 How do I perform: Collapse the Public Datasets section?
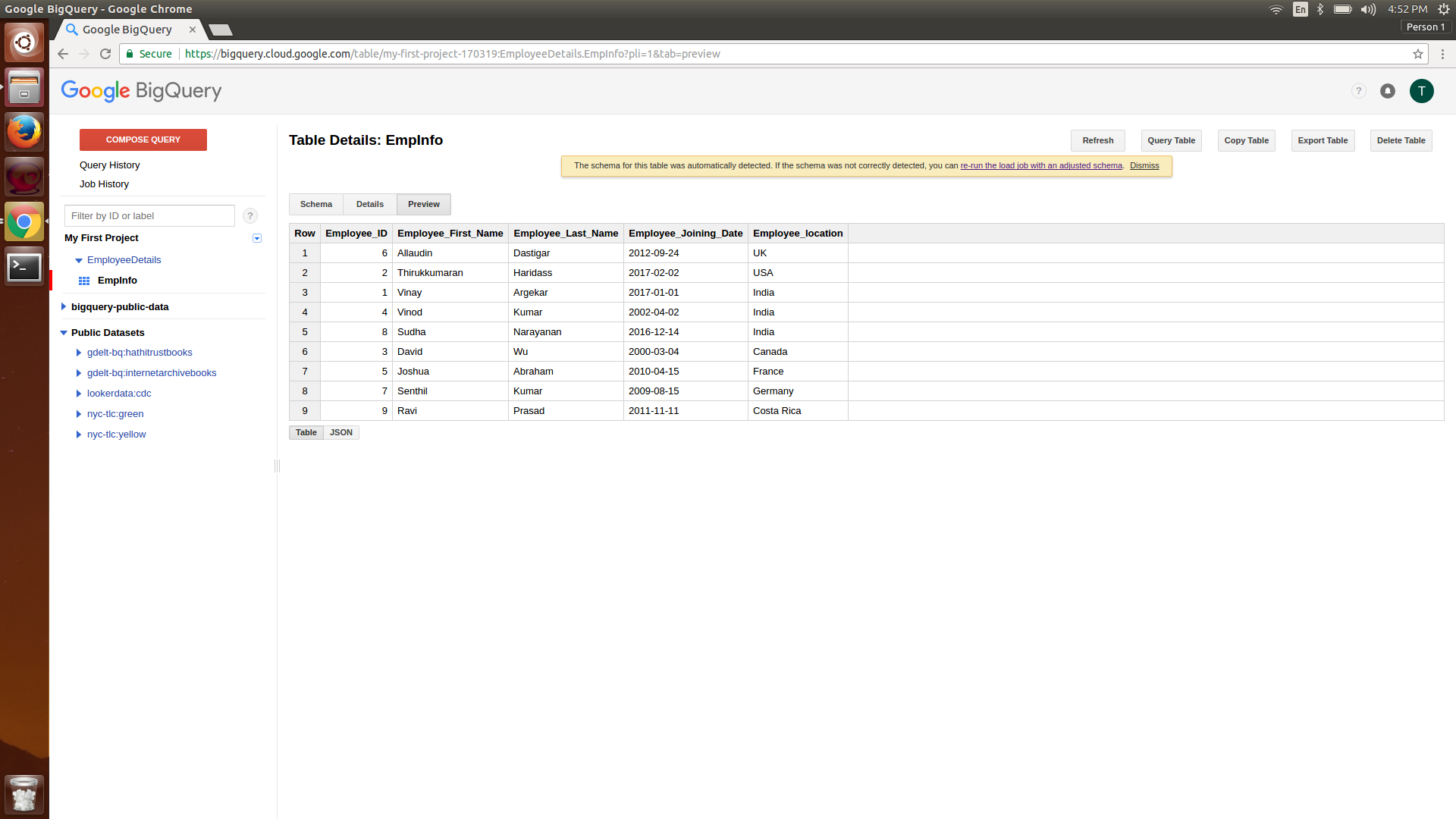tap(64, 333)
